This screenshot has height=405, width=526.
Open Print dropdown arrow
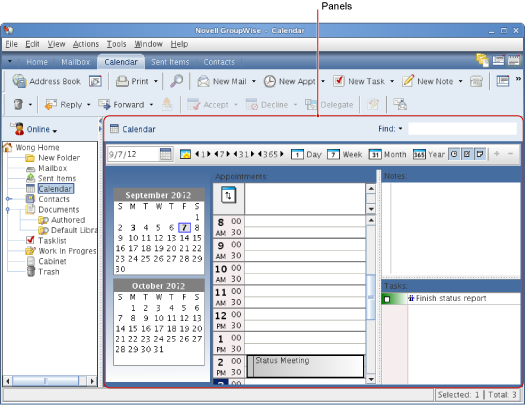click(x=156, y=81)
